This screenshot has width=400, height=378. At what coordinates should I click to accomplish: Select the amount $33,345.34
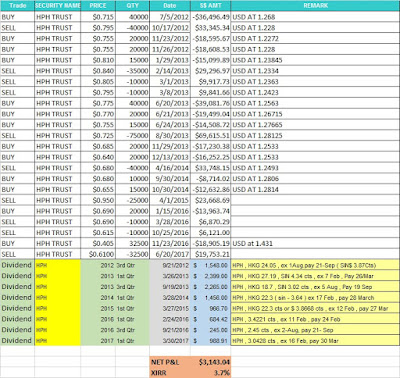coord(210,28)
